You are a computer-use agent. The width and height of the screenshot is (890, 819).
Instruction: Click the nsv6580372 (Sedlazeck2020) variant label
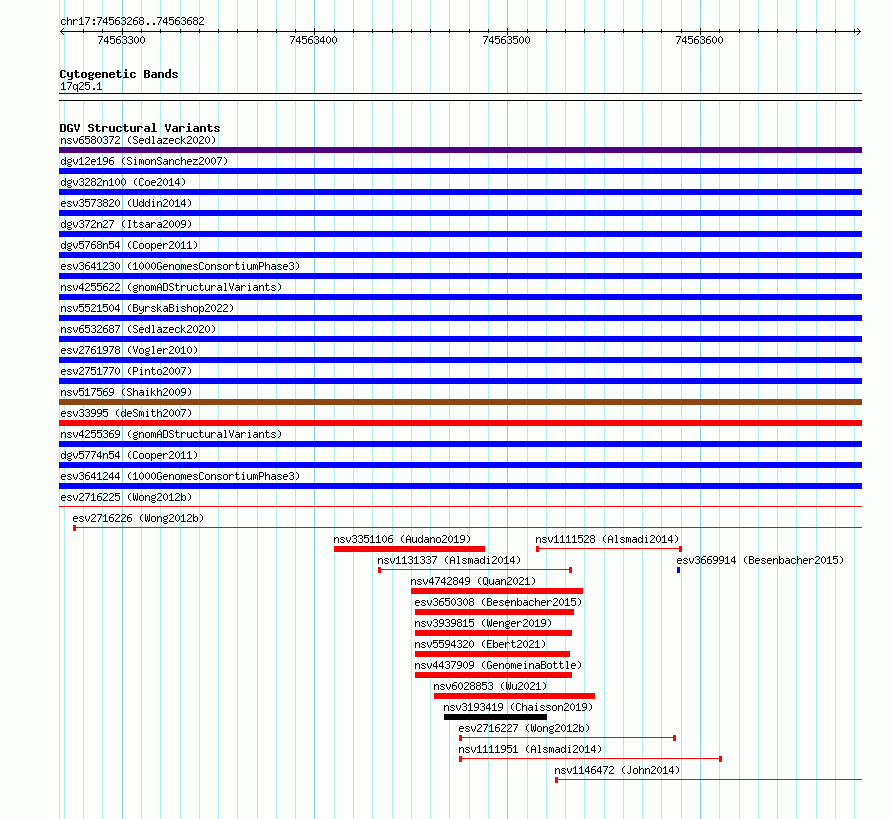tap(138, 140)
